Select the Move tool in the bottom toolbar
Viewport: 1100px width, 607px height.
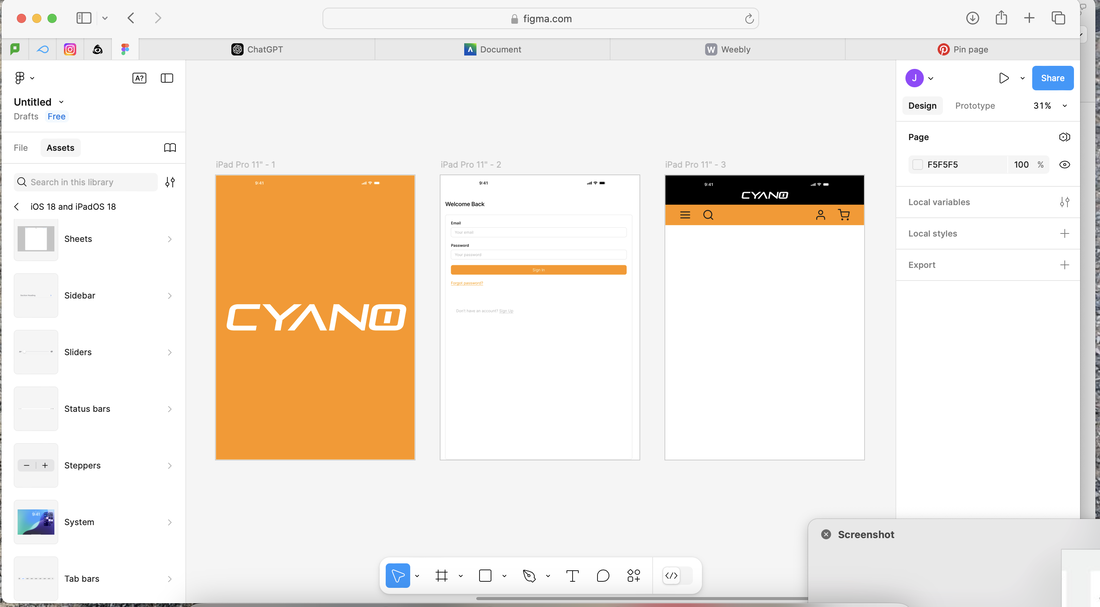click(x=398, y=576)
